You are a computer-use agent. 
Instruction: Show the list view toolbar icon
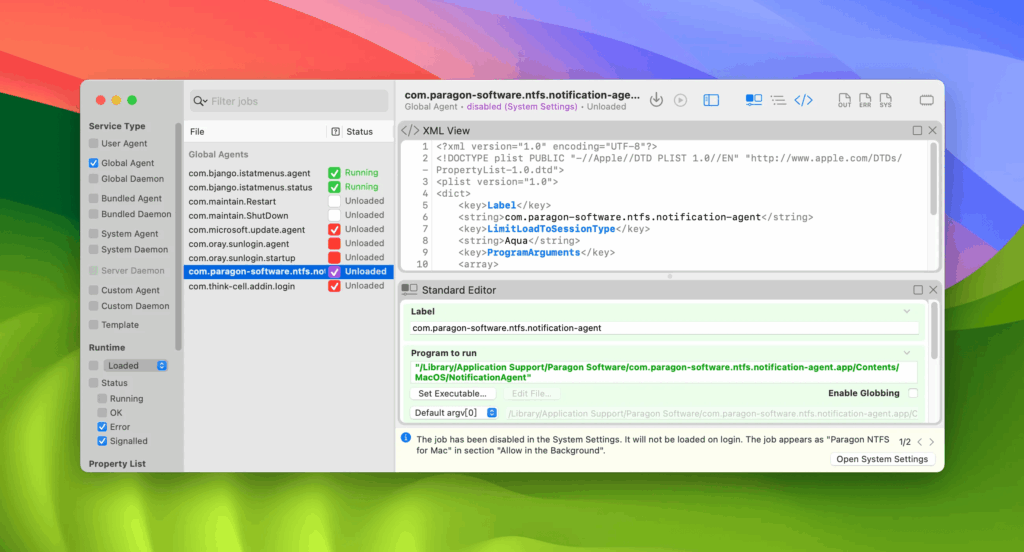tap(778, 100)
